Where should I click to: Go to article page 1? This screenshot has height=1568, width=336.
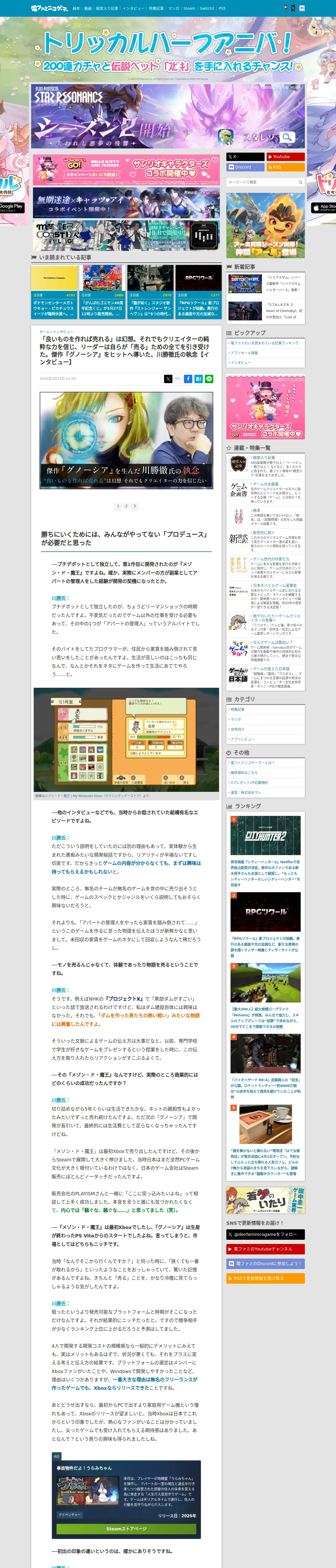(118, 506)
